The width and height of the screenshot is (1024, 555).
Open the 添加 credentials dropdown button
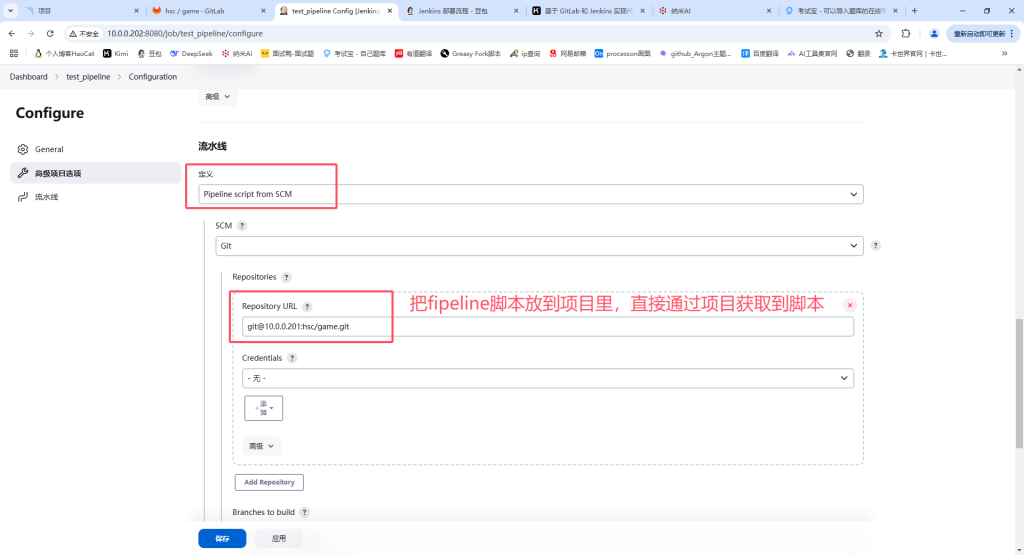[x=264, y=408]
